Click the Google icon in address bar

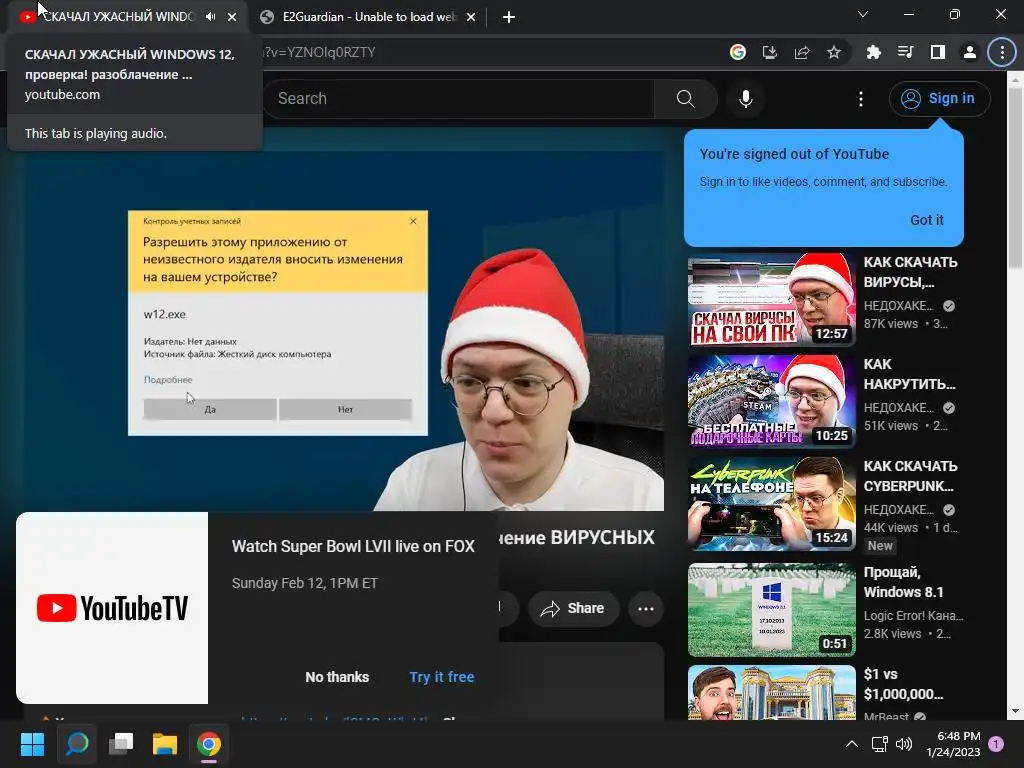738,52
